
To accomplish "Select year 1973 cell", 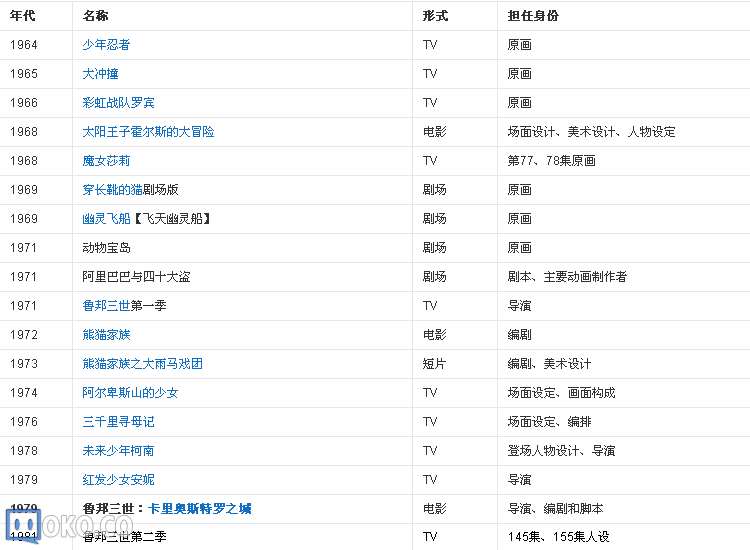I will (24, 364).
